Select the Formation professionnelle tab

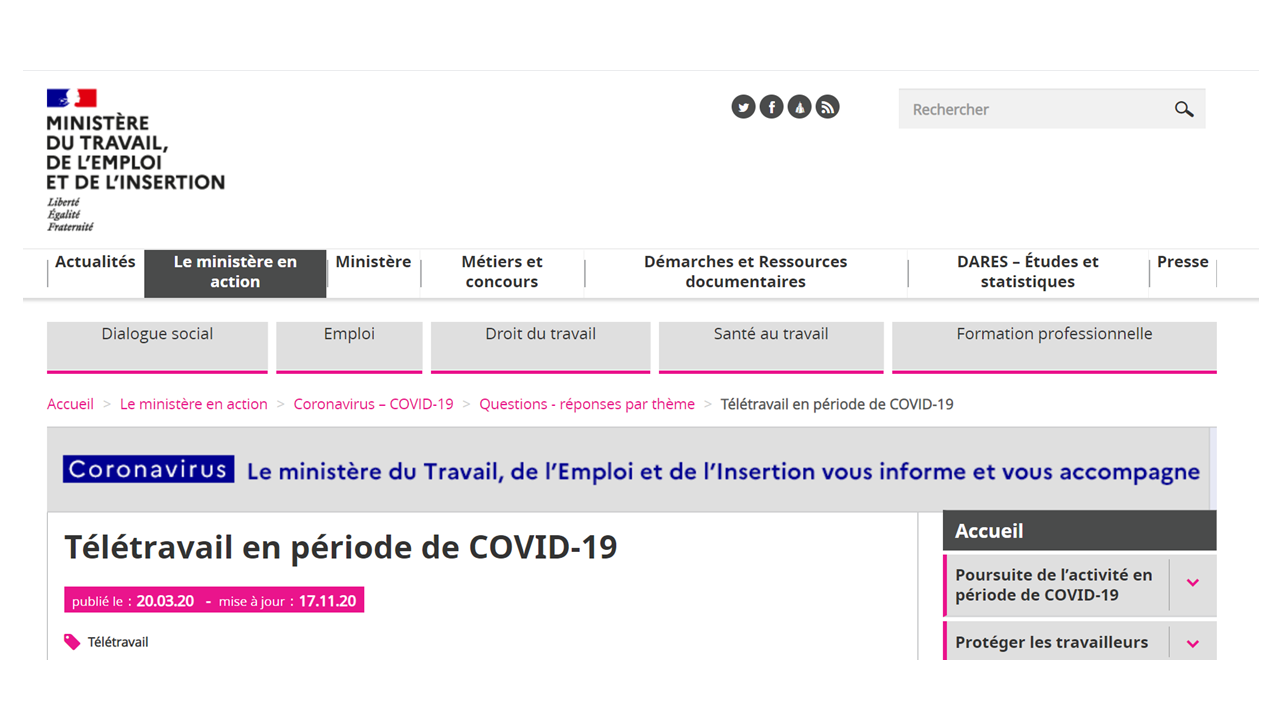tap(1054, 334)
